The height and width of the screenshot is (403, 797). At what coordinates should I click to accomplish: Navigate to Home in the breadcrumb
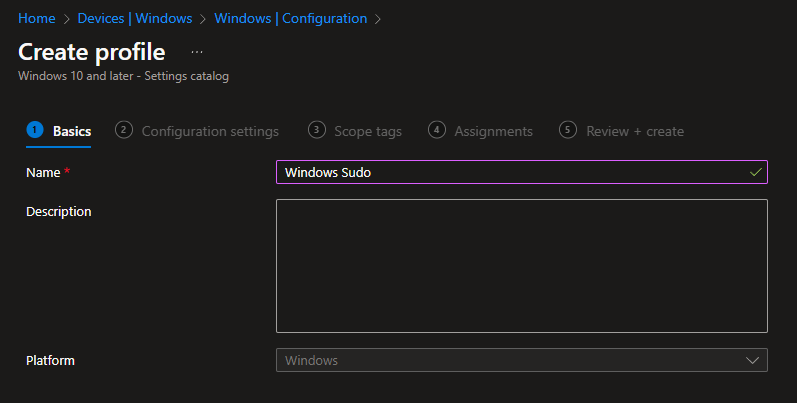(37, 18)
